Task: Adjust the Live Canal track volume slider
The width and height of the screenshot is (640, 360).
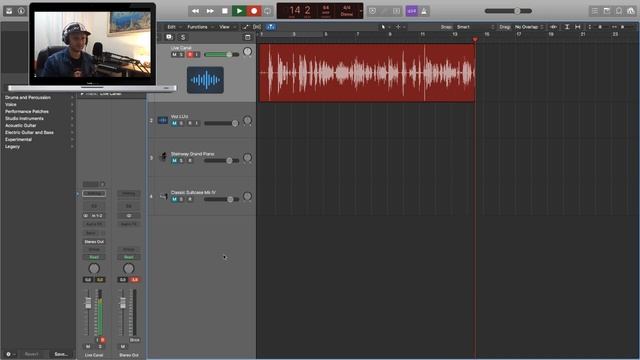Action: (222, 54)
